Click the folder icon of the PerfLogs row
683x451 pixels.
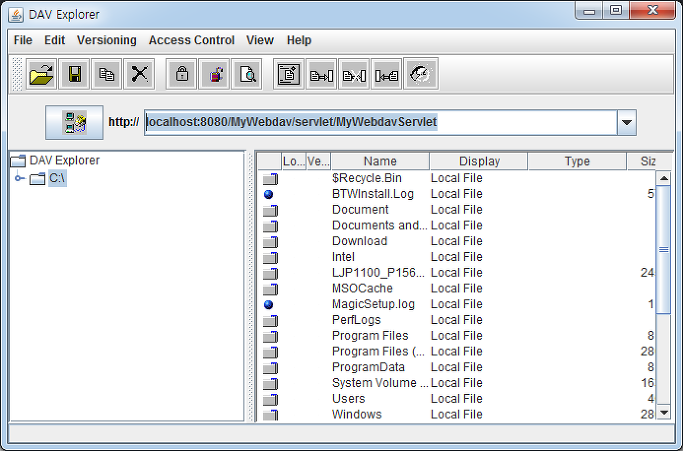tap(270, 320)
